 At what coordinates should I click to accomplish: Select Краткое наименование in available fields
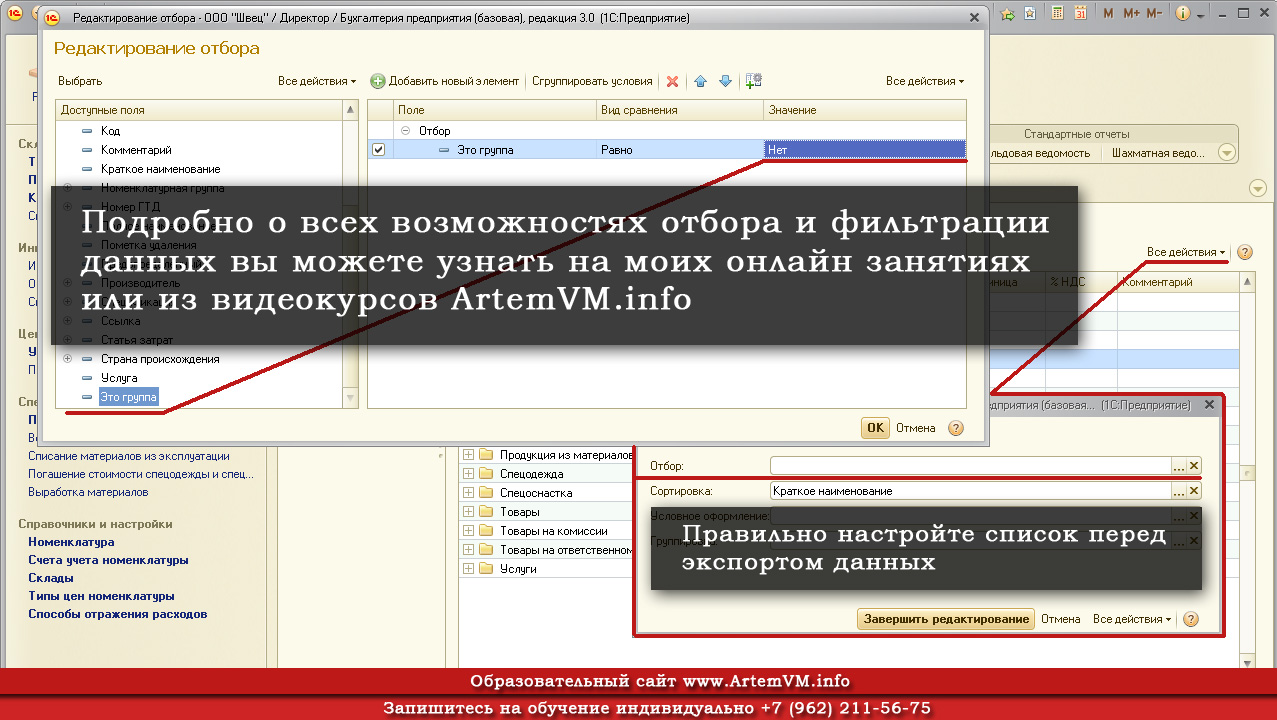point(160,169)
